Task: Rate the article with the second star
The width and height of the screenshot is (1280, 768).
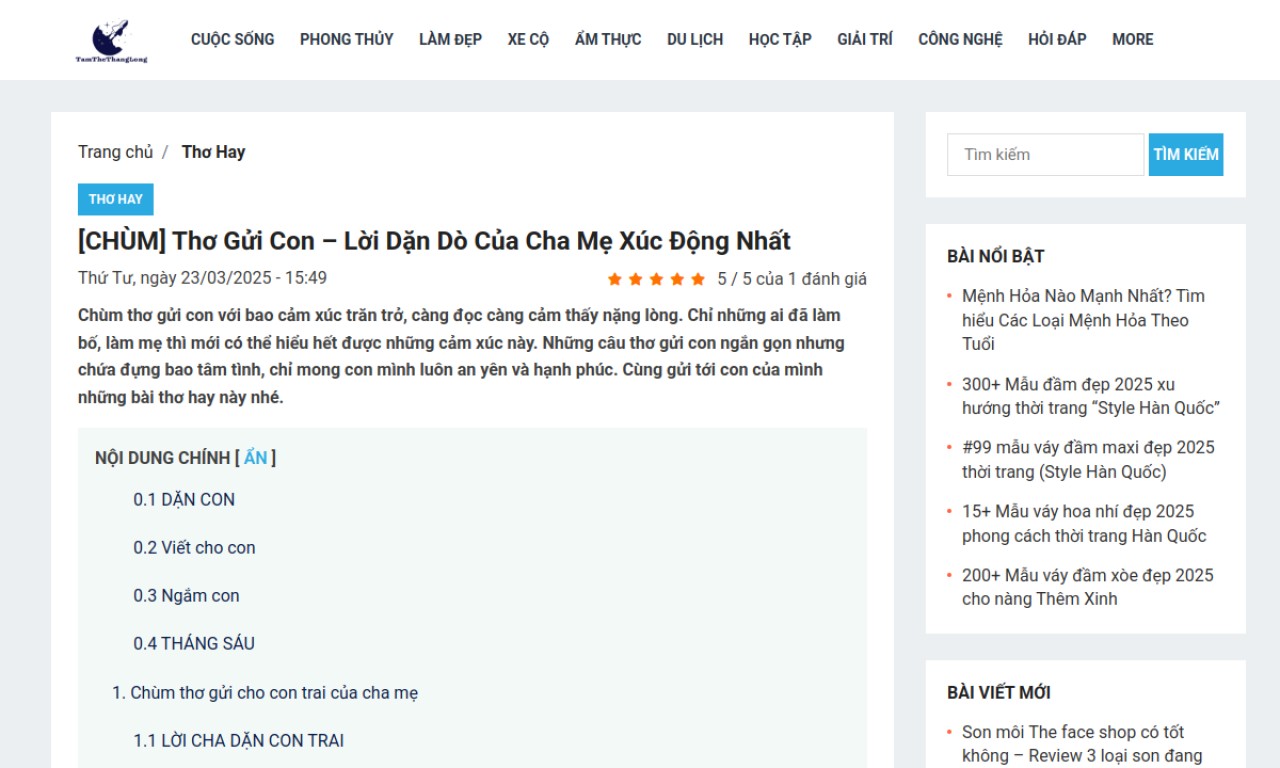Action: (x=635, y=279)
